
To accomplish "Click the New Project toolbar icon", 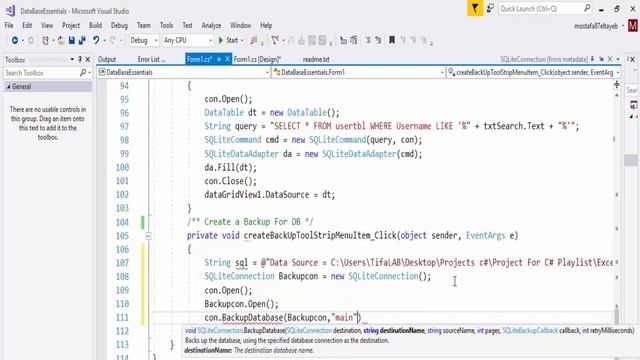I will pos(45,40).
